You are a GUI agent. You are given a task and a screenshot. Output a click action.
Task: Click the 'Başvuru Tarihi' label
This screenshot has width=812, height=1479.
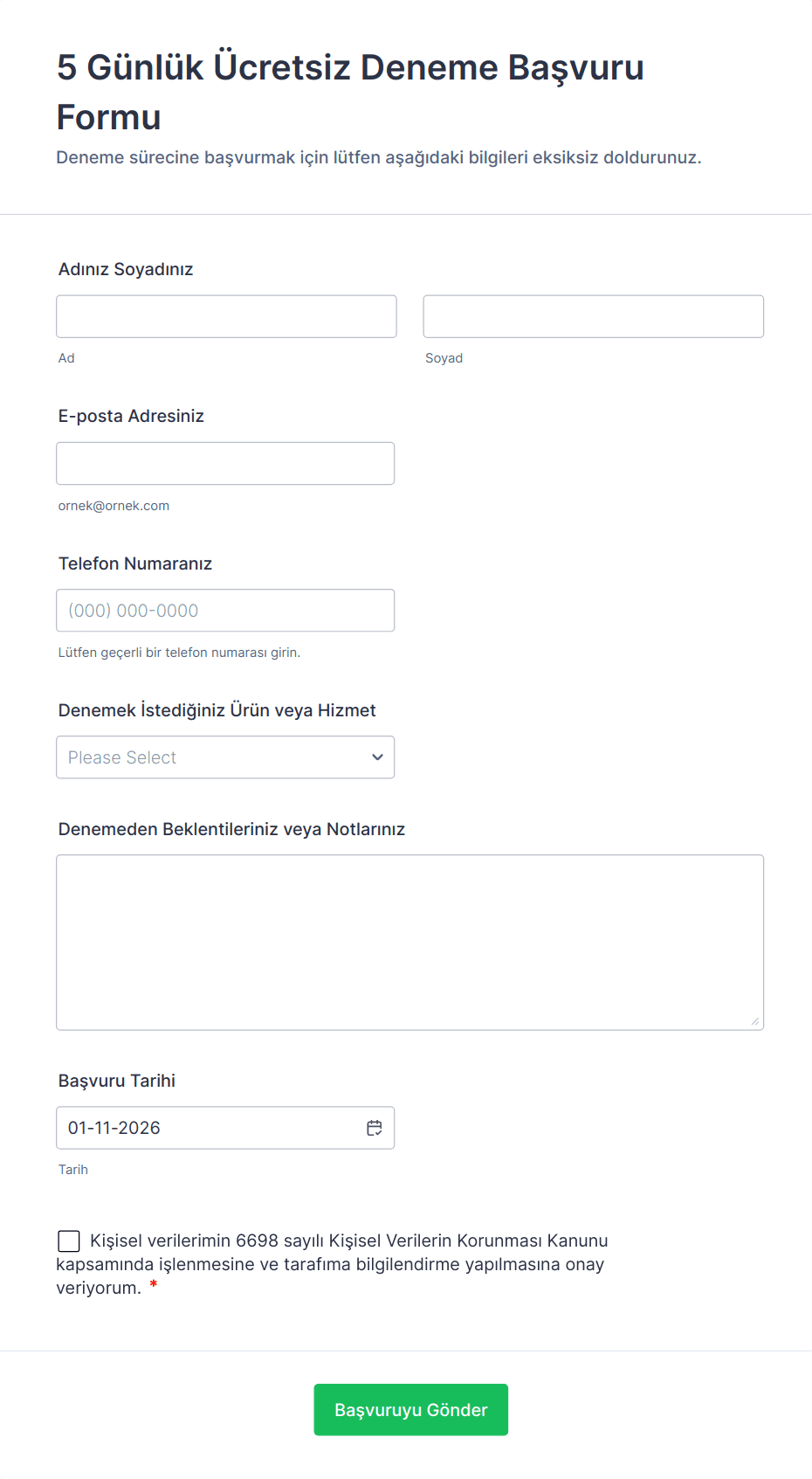point(117,1081)
